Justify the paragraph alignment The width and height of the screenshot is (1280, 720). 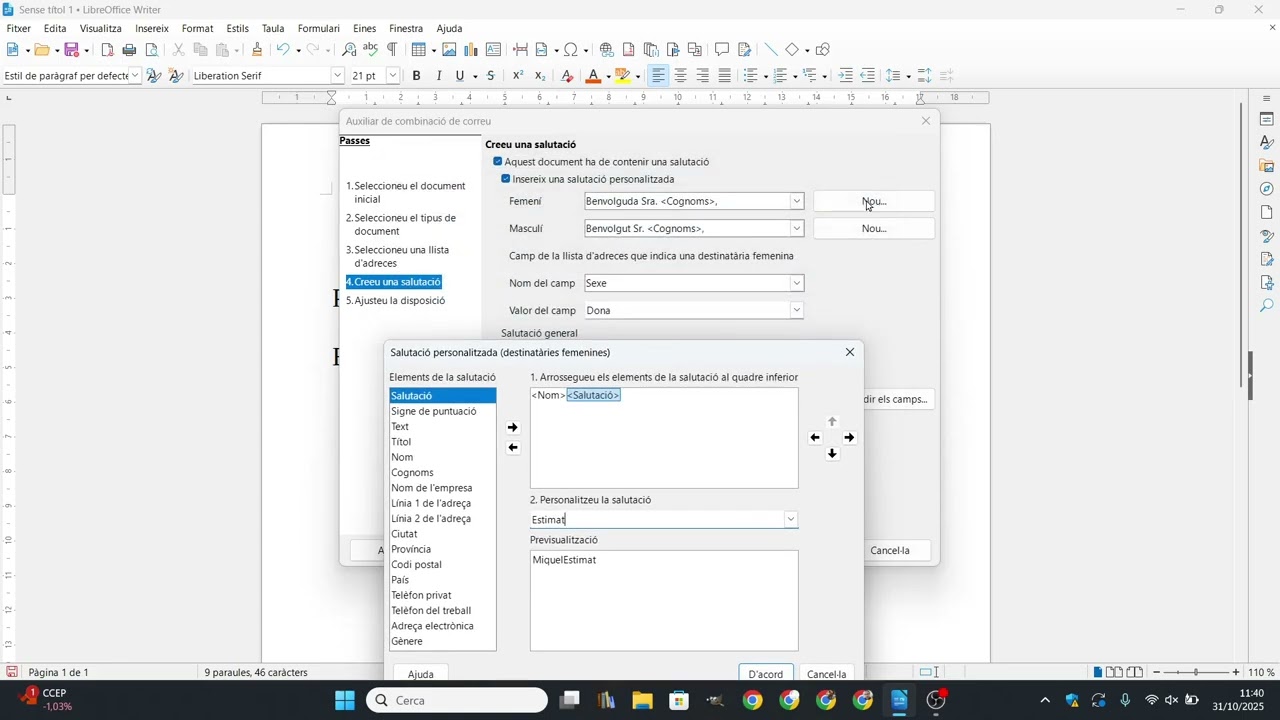pyautogui.click(x=725, y=76)
